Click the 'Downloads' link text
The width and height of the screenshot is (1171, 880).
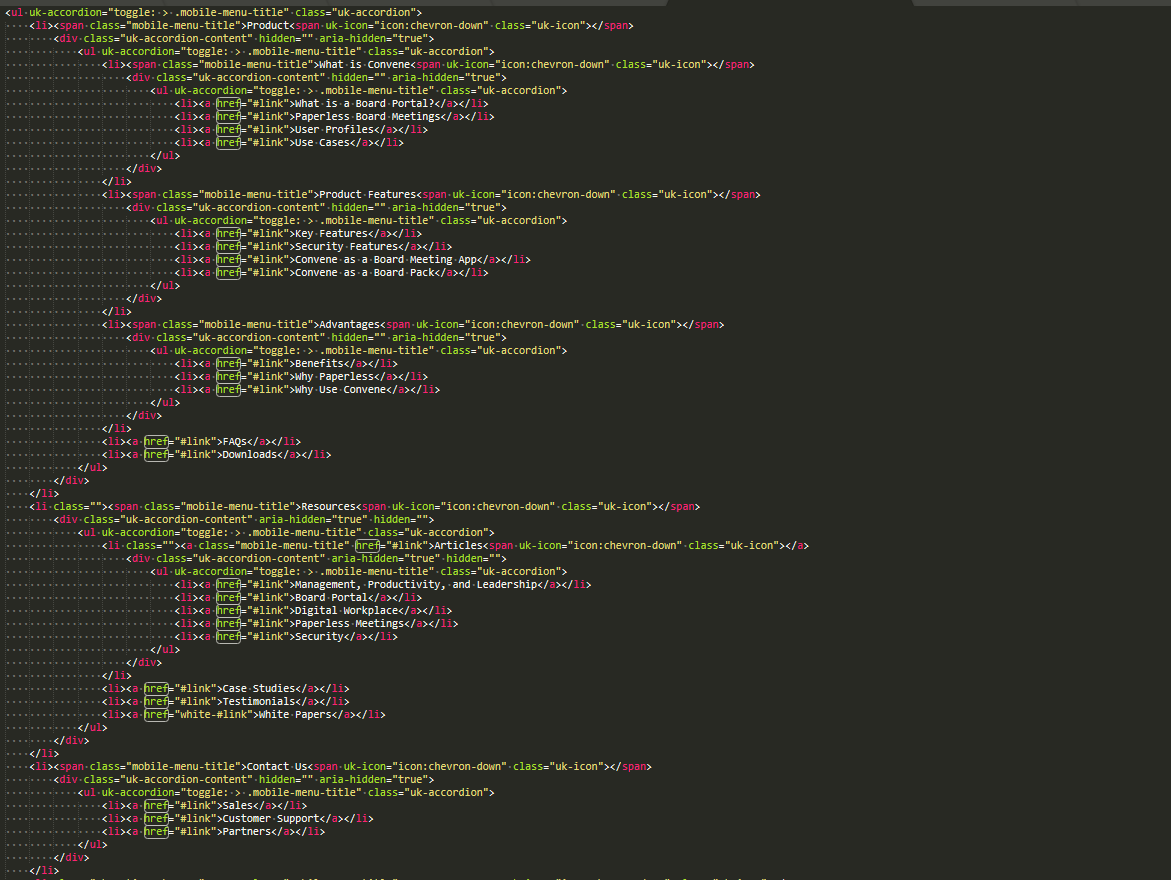249,454
